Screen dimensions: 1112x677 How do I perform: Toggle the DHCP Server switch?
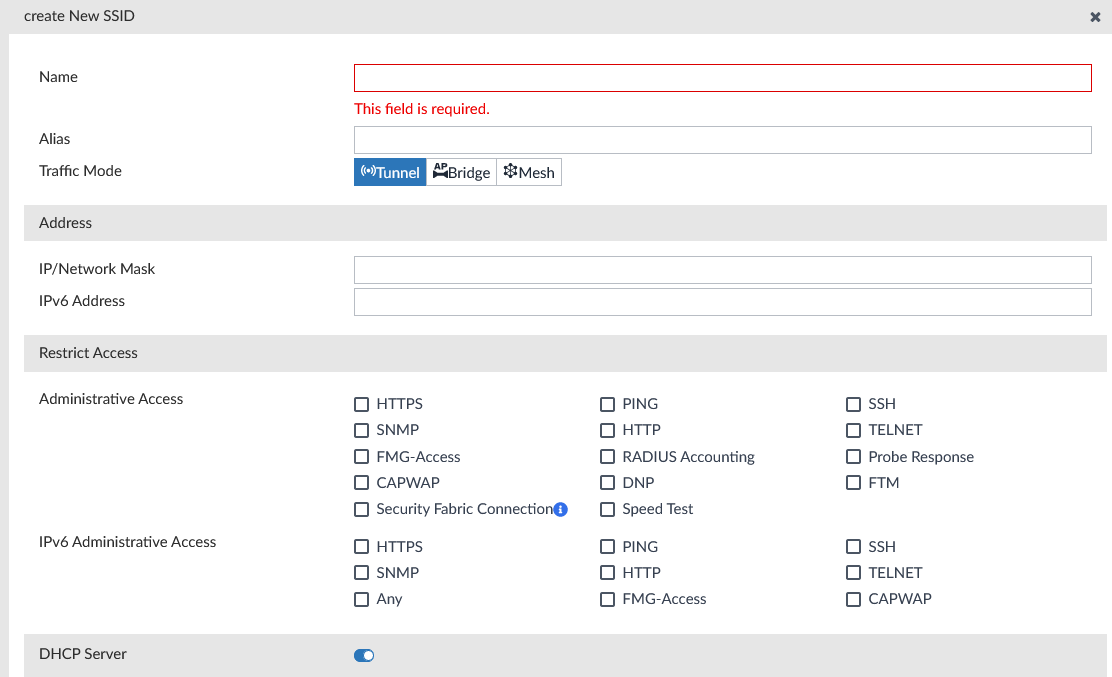(364, 656)
